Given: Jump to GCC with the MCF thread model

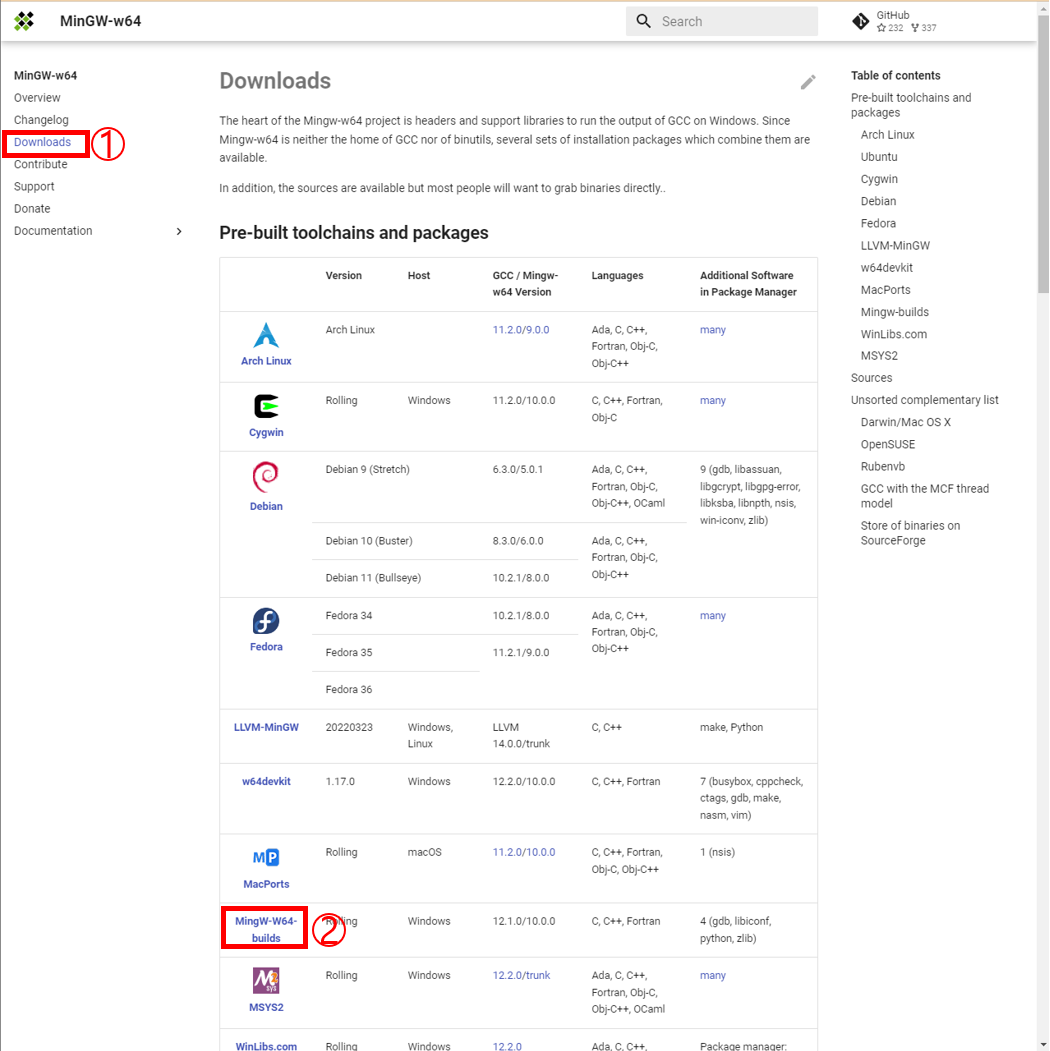Looking at the screenshot, I should point(924,496).
